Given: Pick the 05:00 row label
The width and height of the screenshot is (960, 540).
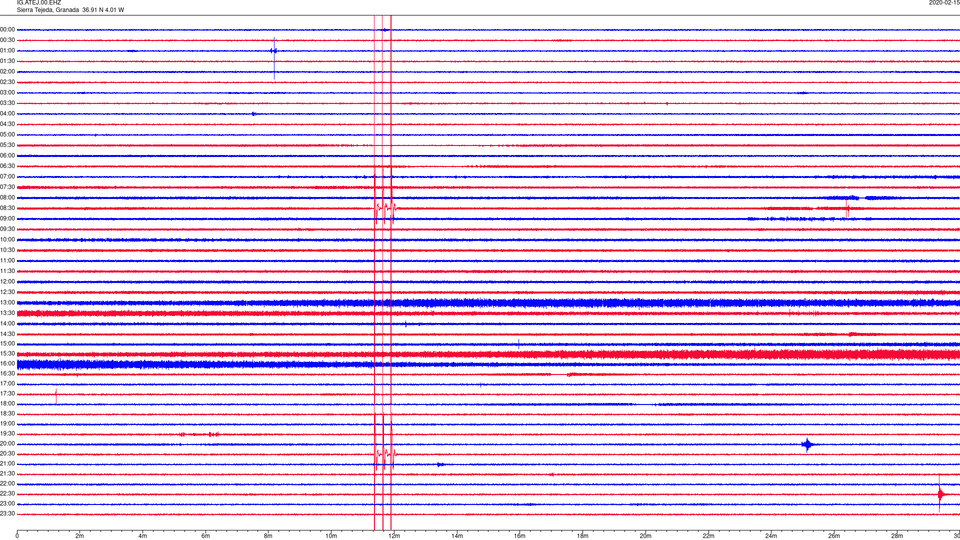Looking at the screenshot, I should coord(7,134).
